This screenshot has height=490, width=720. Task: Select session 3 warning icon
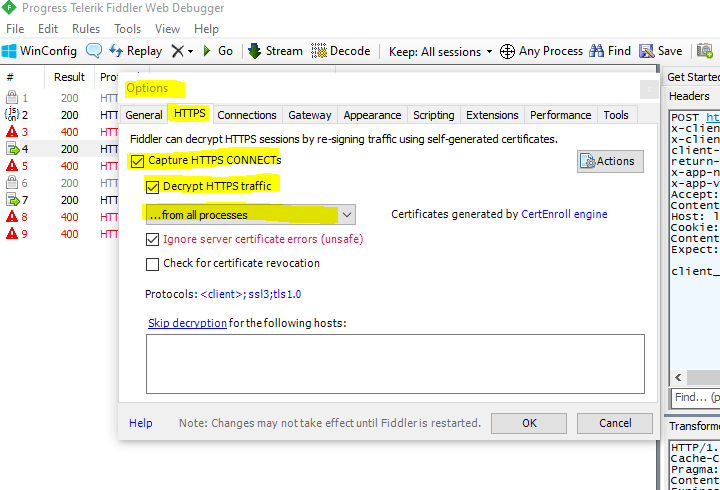[x=12, y=132]
